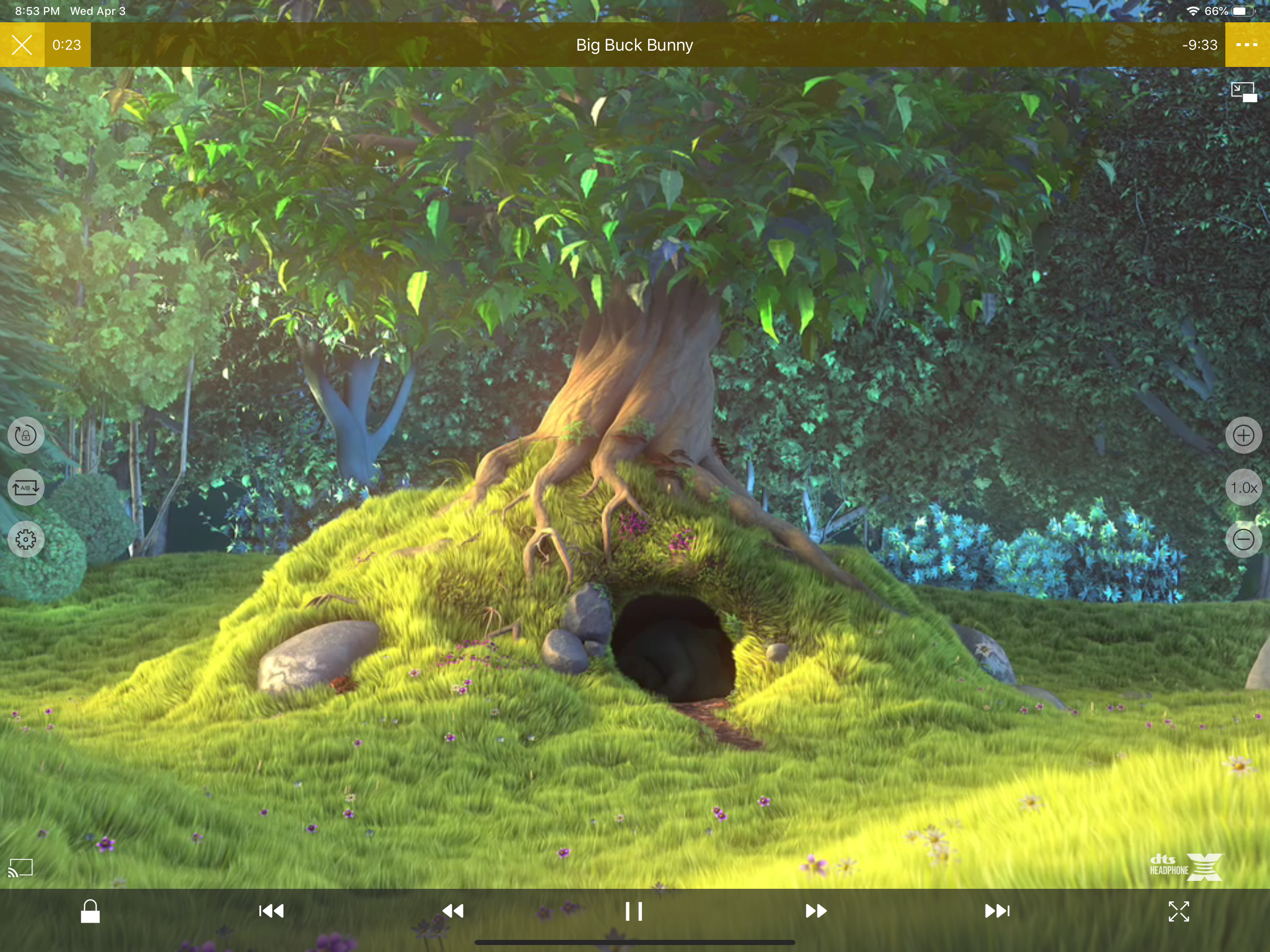Toggle fullscreen aspect ratio icon
The image size is (1270, 952).
tap(1178, 911)
